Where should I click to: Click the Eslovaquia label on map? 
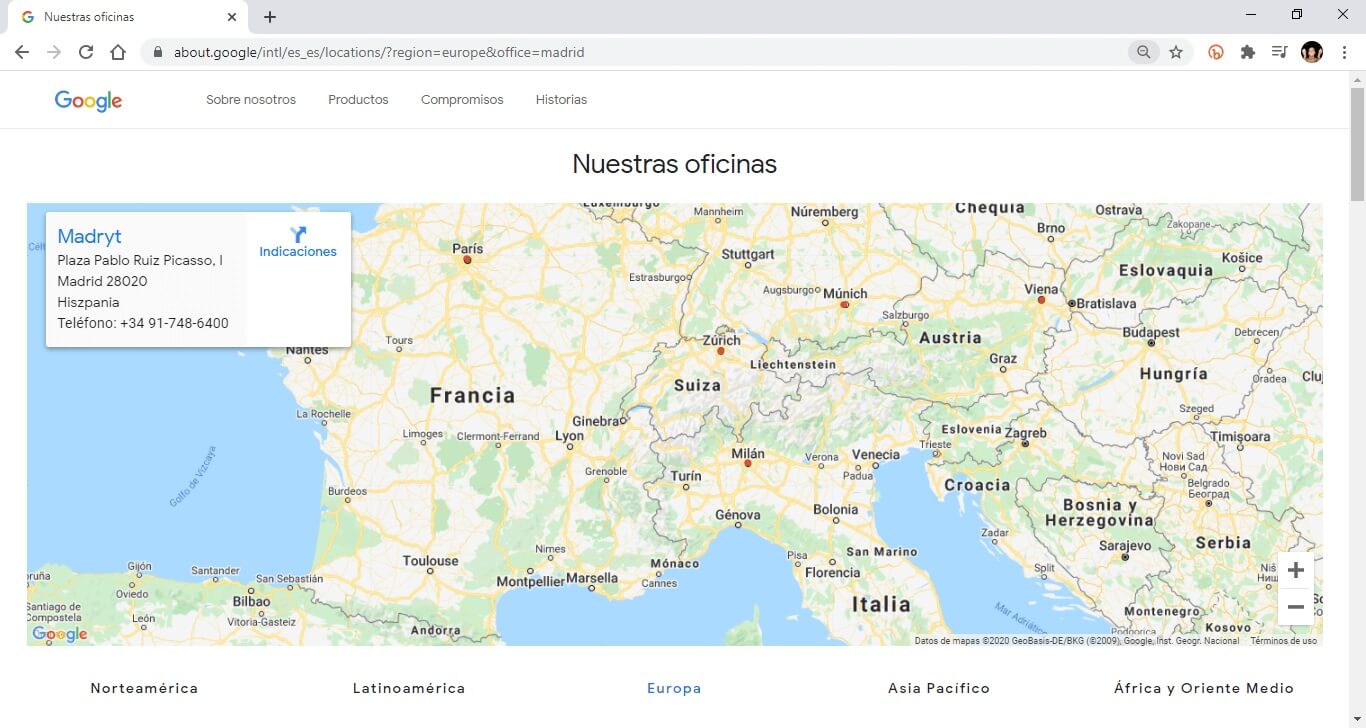(1165, 270)
